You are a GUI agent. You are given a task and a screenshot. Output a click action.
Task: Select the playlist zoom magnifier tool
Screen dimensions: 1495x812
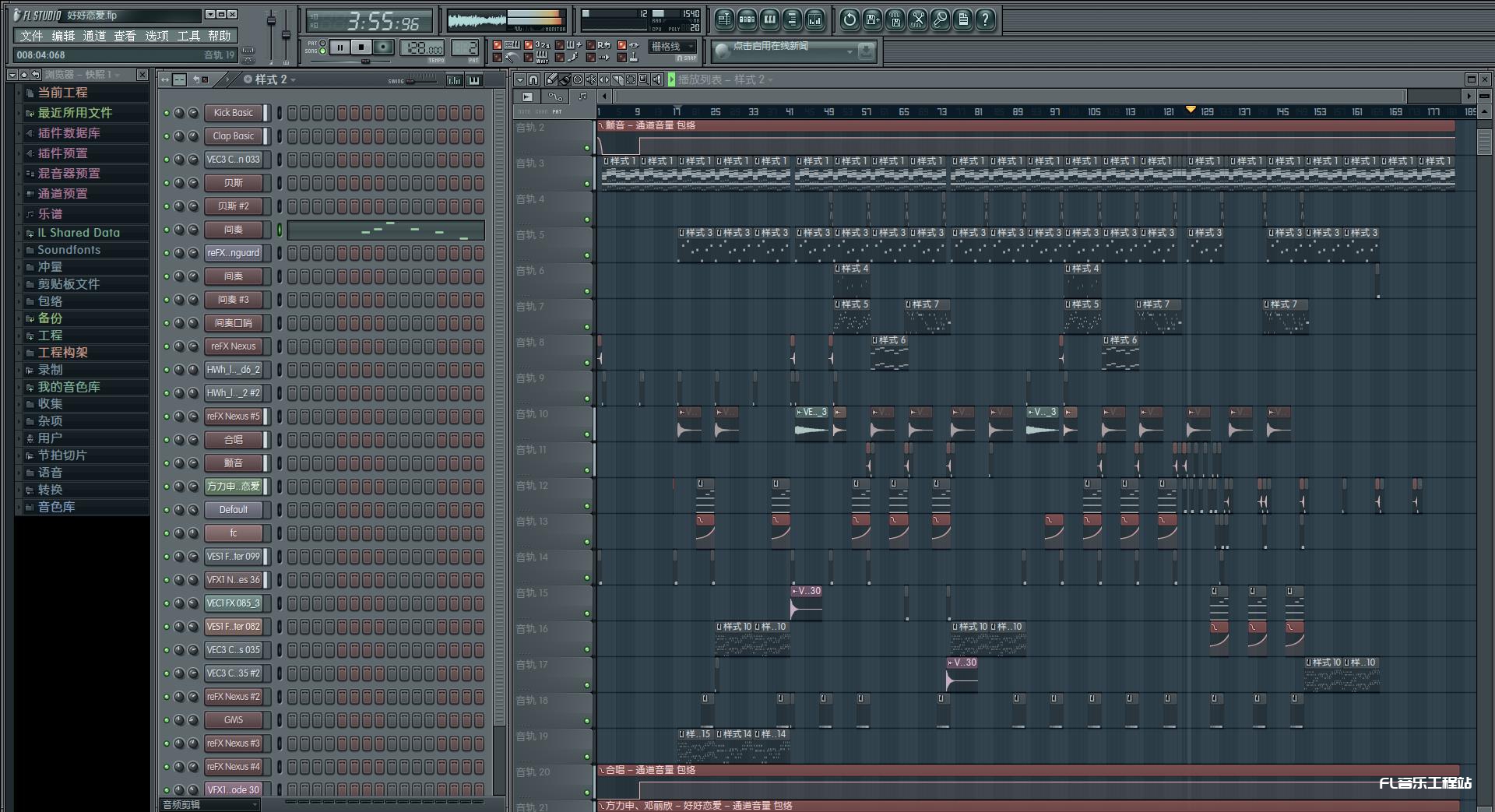click(644, 79)
